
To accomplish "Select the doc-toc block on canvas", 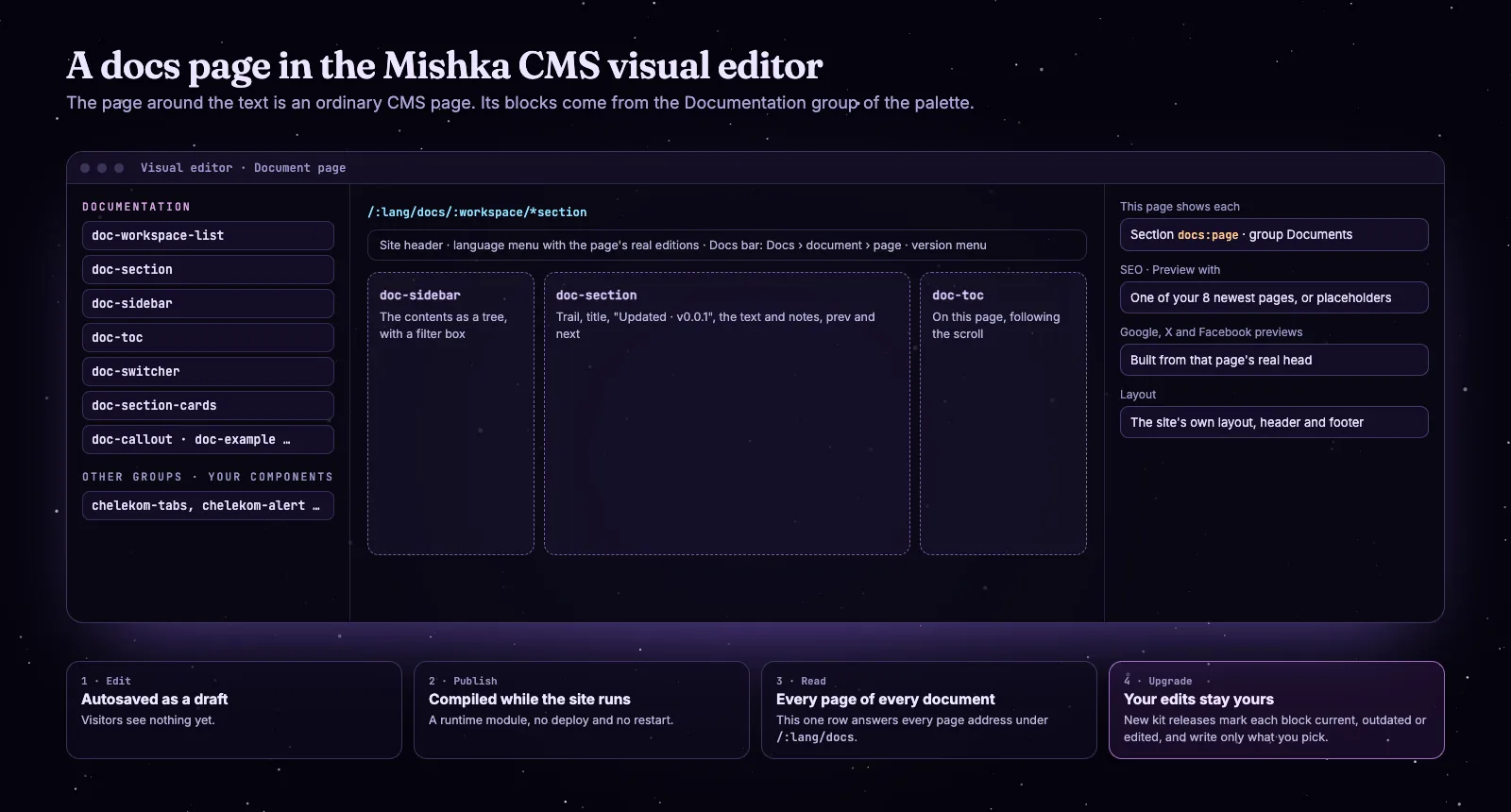I will click(1003, 414).
